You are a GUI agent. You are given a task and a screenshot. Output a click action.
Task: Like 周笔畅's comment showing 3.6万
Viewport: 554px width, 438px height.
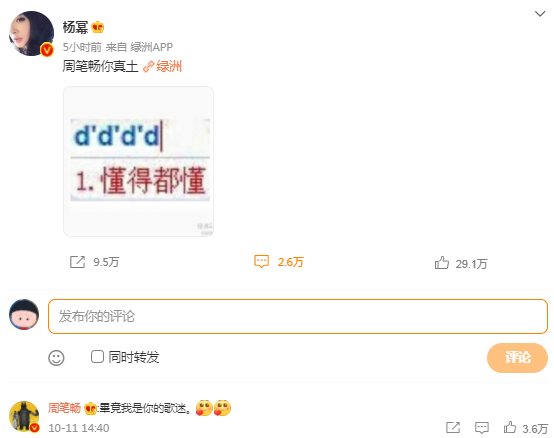[509, 427]
